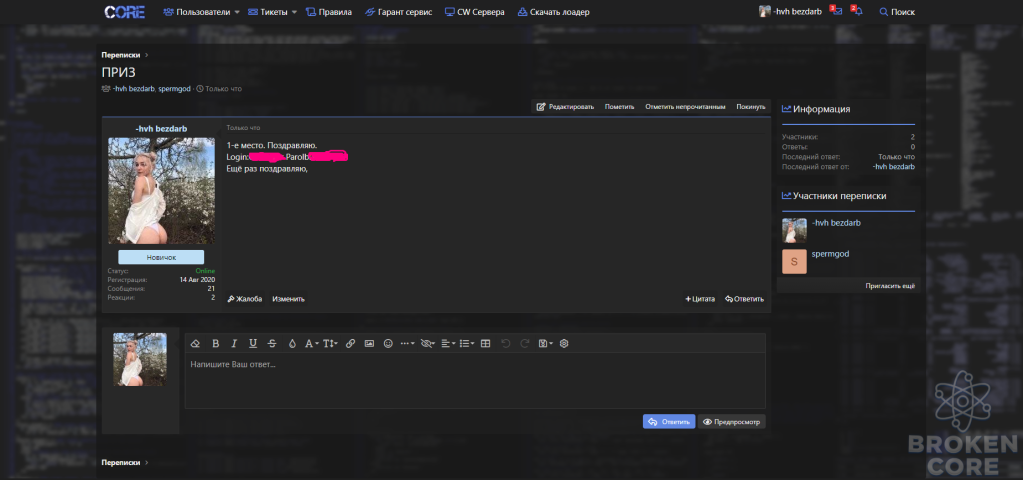The width and height of the screenshot is (1023, 480).
Task: Click the Пометить button
Action: tap(619, 107)
